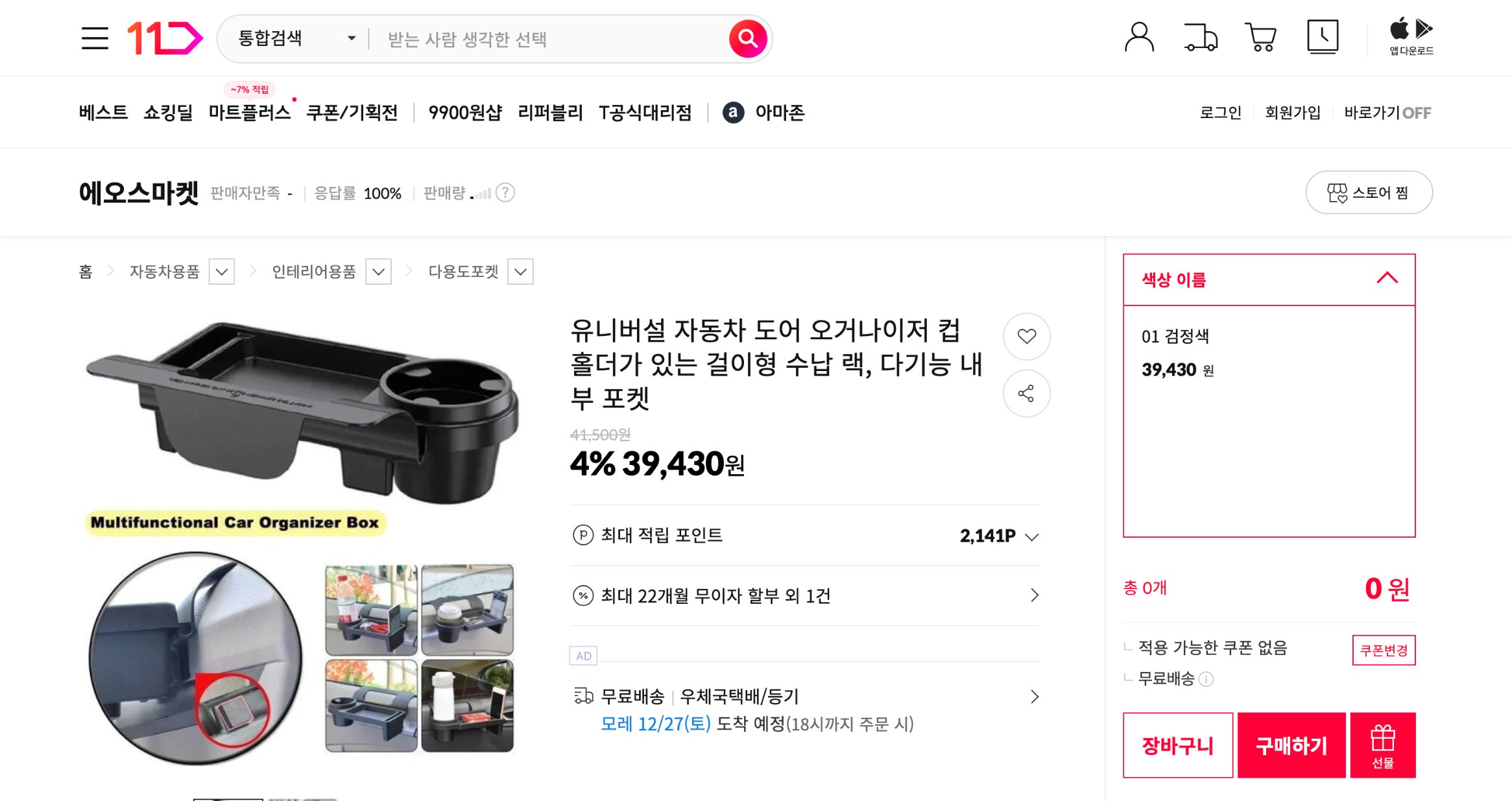The width and height of the screenshot is (1512, 801).
Task: Log in via 로그인 link
Action: (x=1220, y=112)
